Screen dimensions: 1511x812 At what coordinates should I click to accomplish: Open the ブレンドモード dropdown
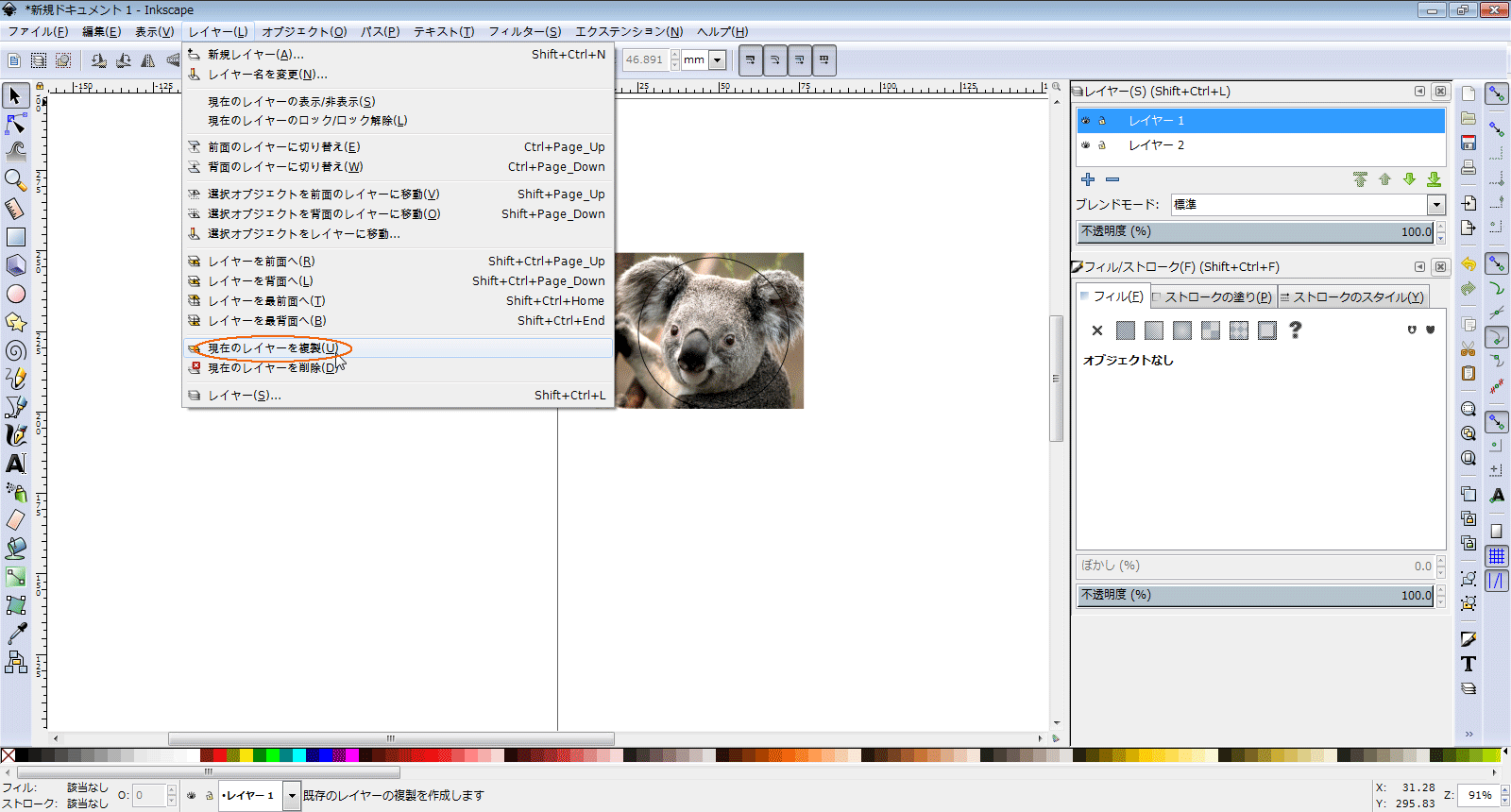(1436, 205)
